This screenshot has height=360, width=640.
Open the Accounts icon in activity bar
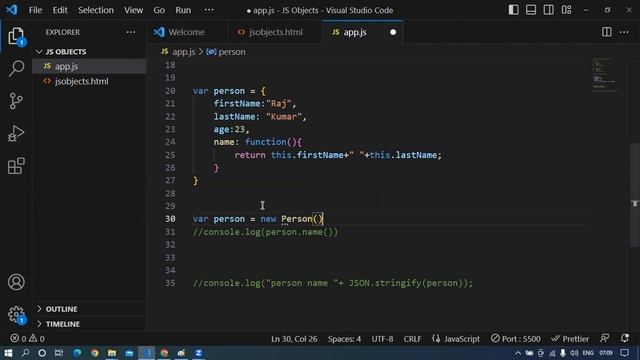pyautogui.click(x=16, y=282)
